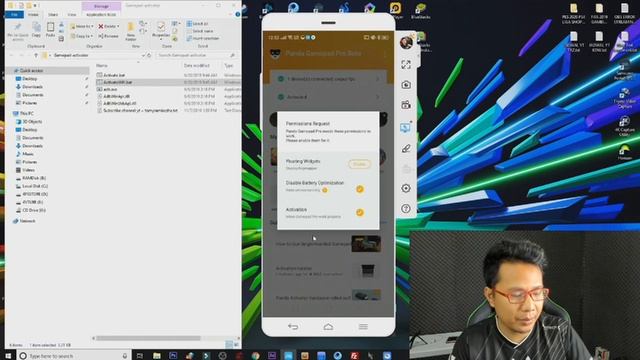Image resolution: width=640 pixels, height=360 pixels.
Task: Click Pin to Quick access in ribbon
Action: [x=18, y=31]
